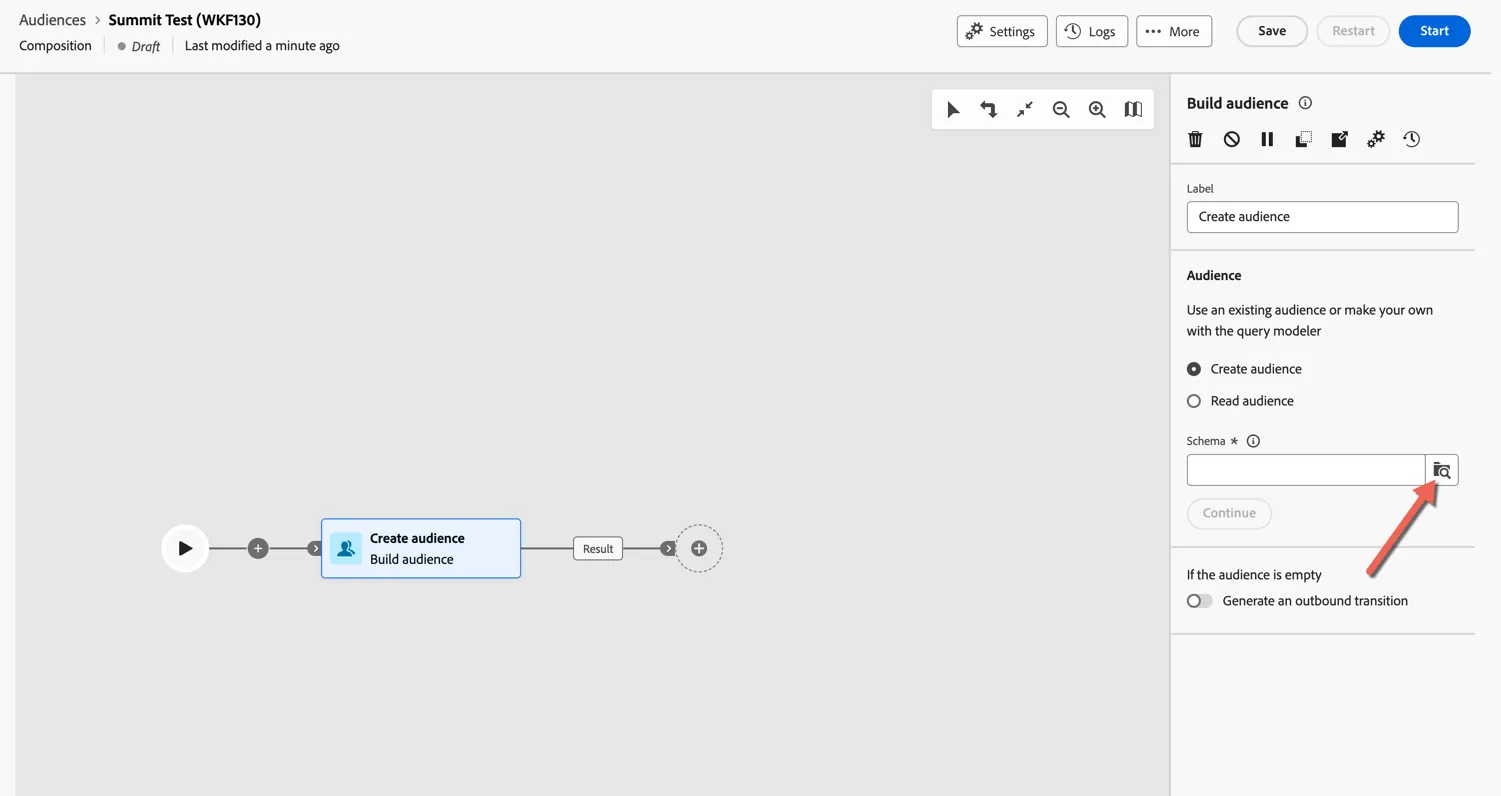Navigate to Audiences breadcrumb
The image size is (1501, 796).
[x=52, y=20]
